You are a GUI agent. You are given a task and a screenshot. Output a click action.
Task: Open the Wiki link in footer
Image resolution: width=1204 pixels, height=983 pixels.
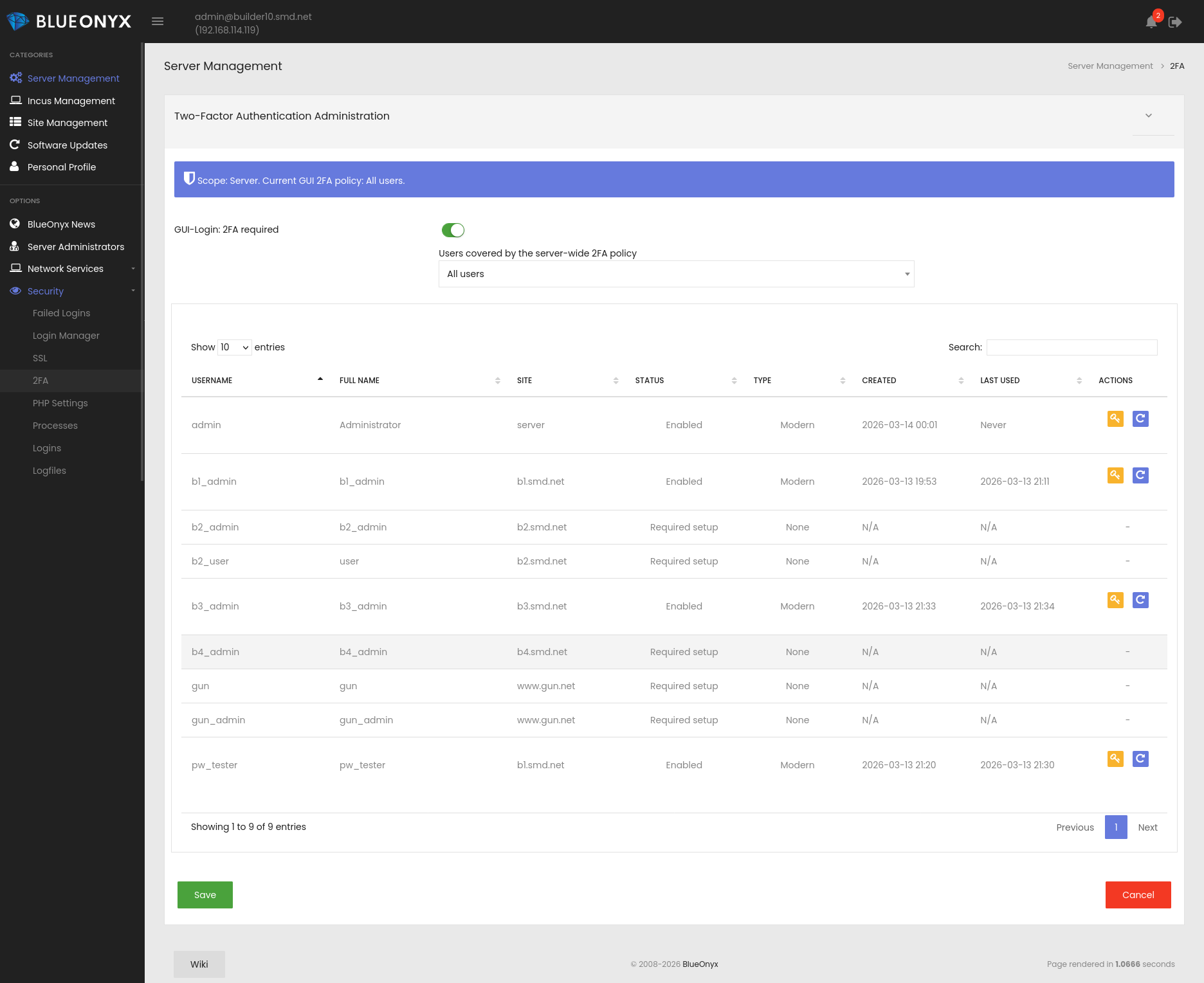point(199,964)
